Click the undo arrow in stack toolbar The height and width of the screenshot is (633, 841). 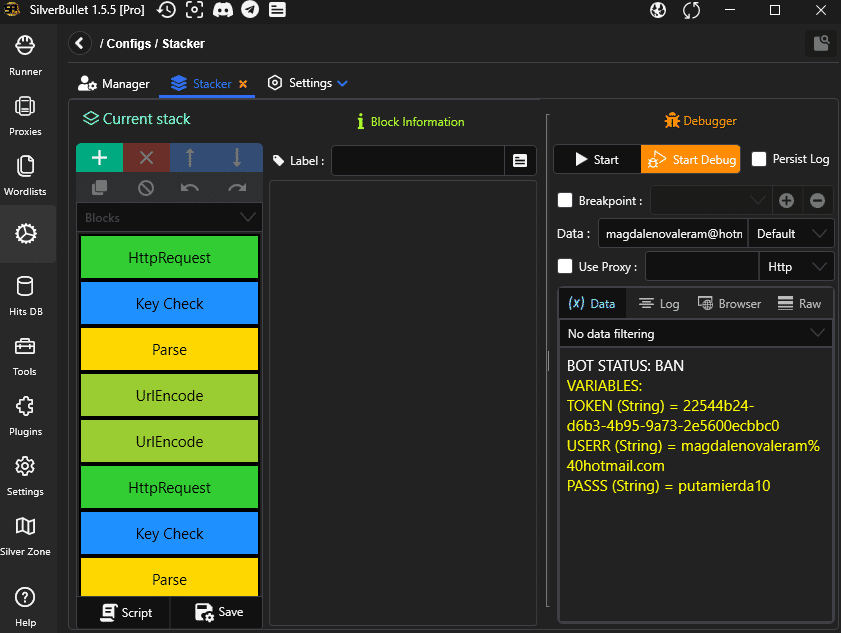pyautogui.click(x=190, y=187)
